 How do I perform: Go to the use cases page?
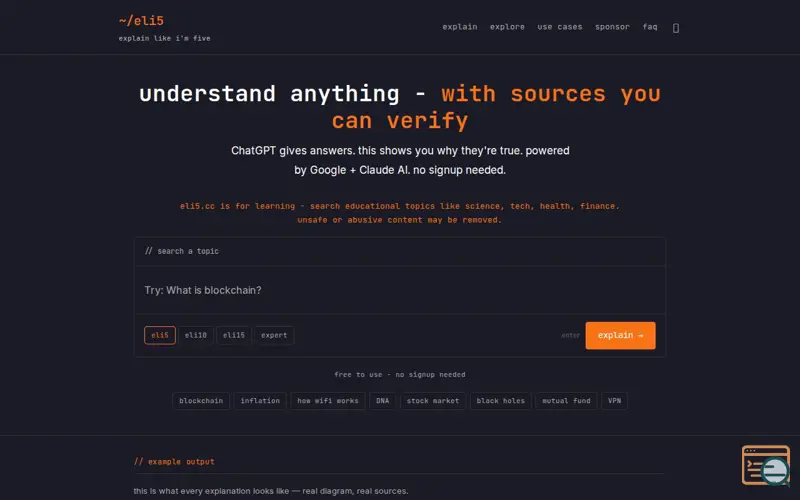(560, 27)
